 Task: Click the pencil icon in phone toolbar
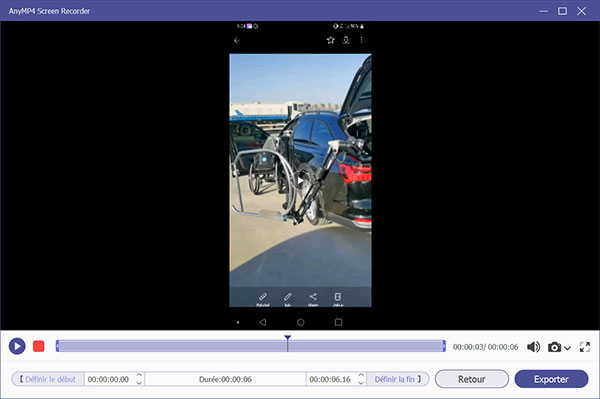pos(287,298)
